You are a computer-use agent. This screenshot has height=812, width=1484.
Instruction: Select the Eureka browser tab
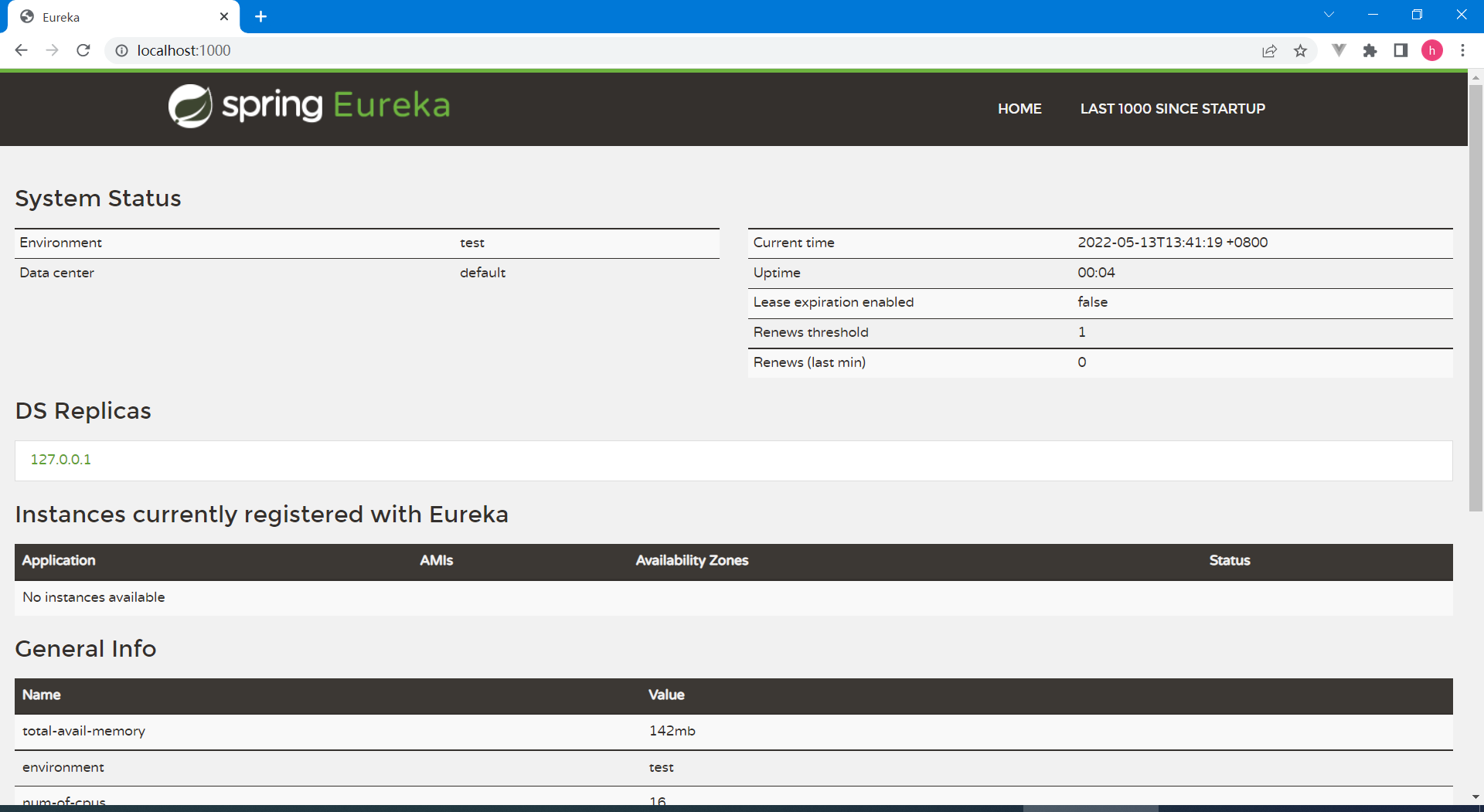point(124,17)
